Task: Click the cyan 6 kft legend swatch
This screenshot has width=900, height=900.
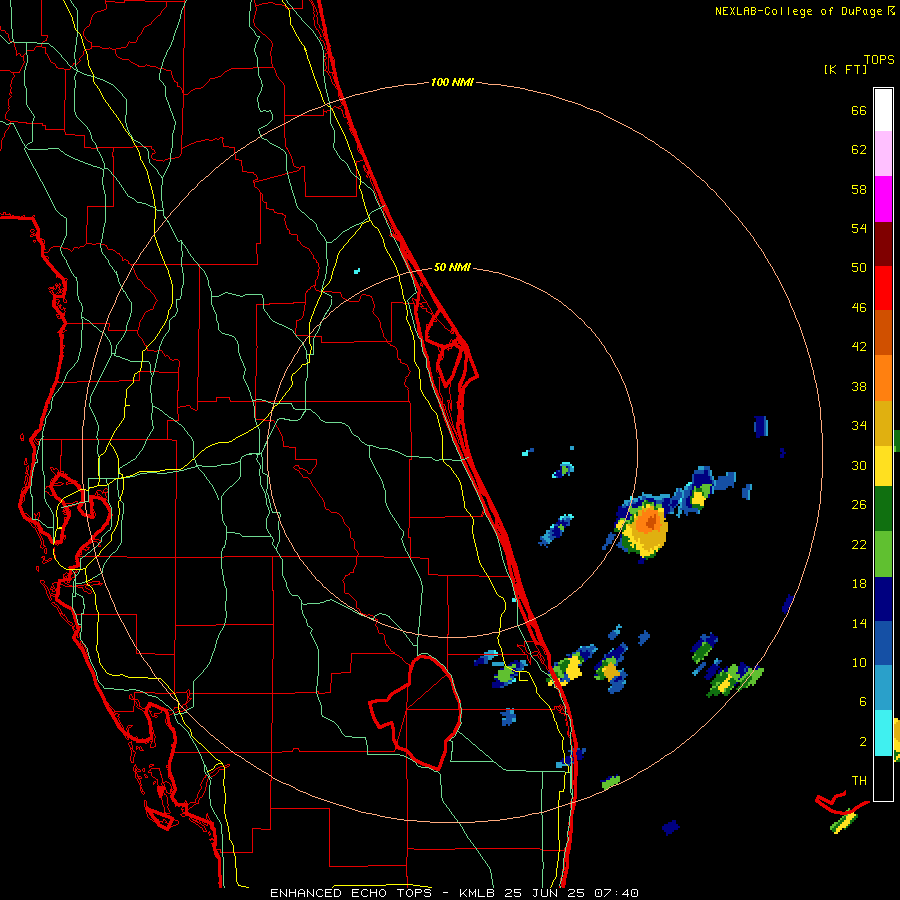Action: [883, 733]
